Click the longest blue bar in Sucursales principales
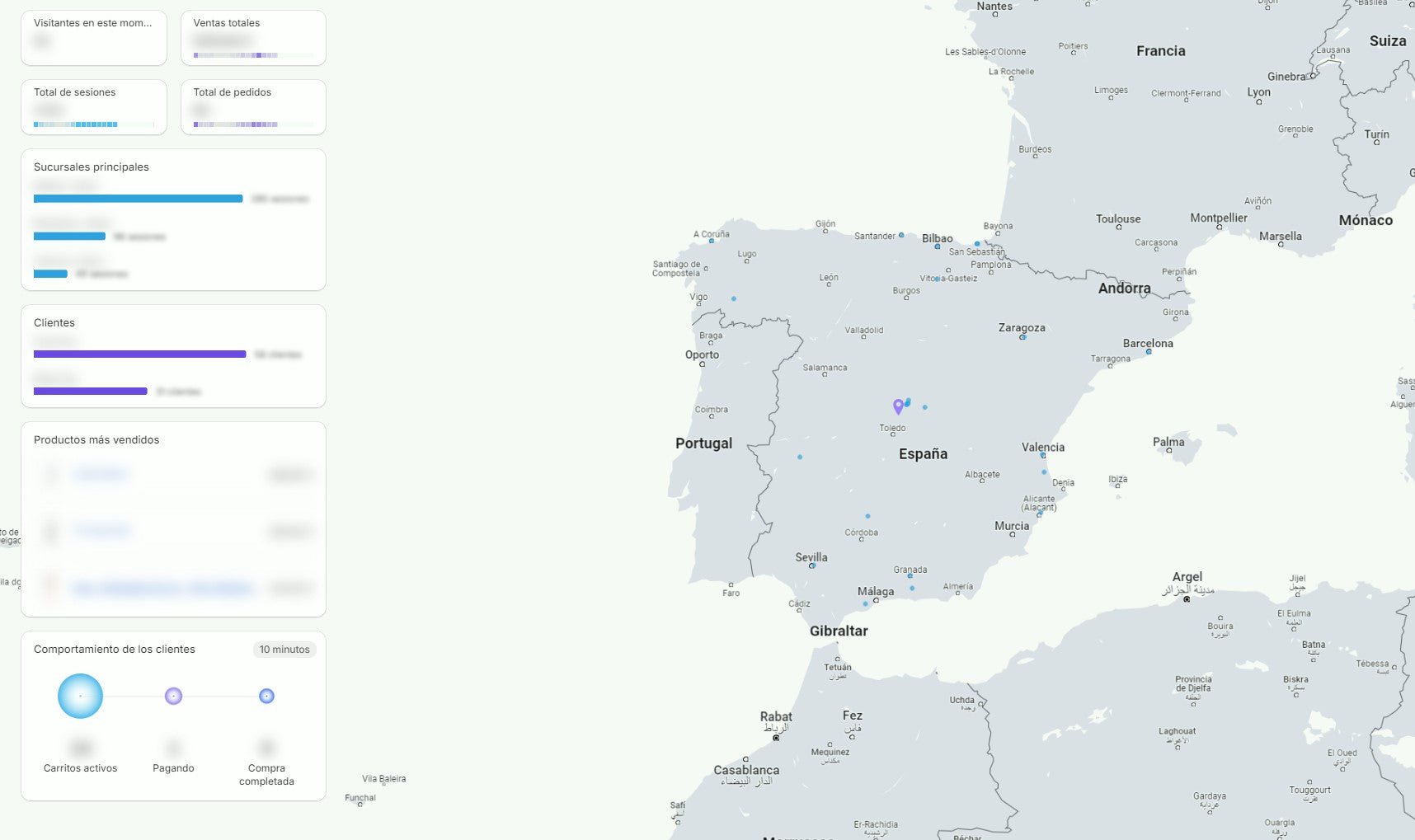This screenshot has height=840, width=1415. 138,199
